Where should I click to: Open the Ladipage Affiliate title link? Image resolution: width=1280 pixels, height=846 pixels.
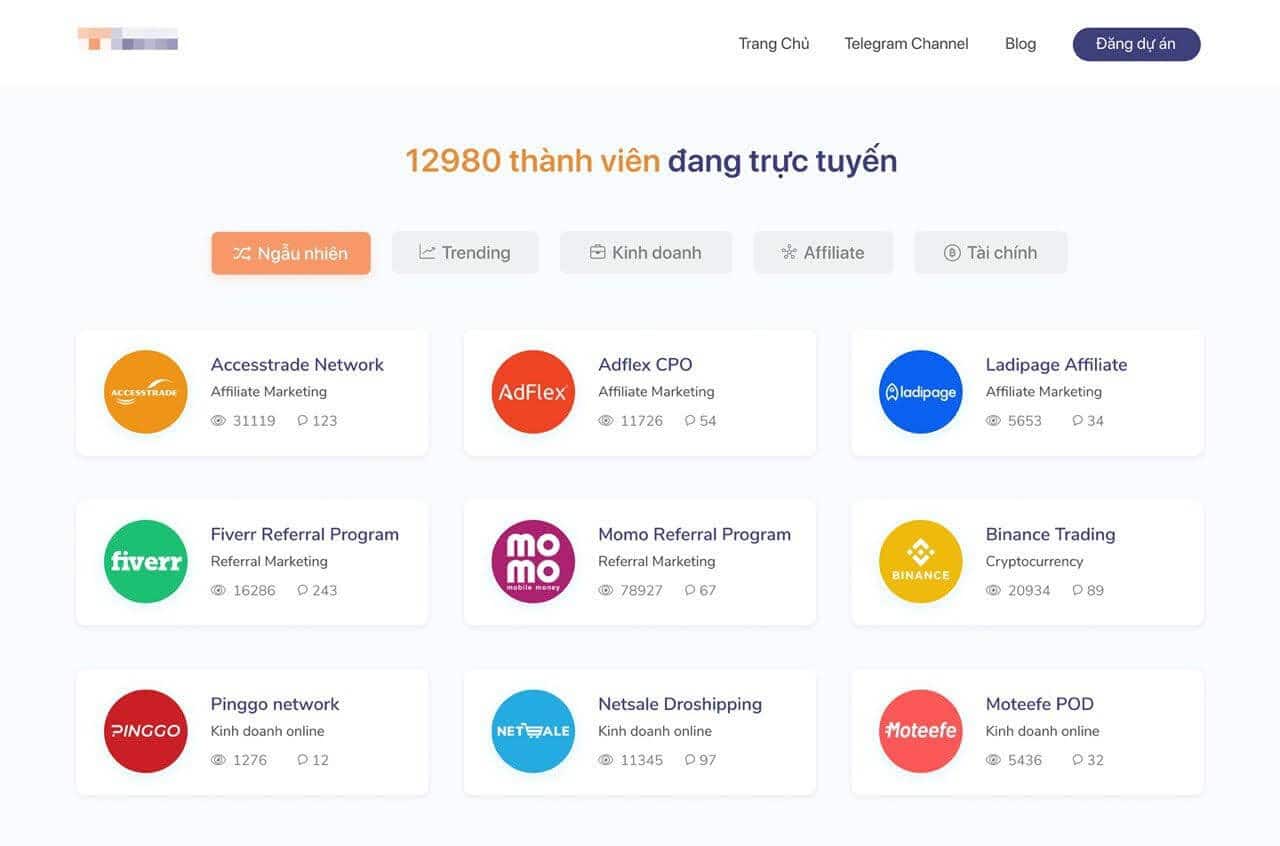coord(1056,365)
